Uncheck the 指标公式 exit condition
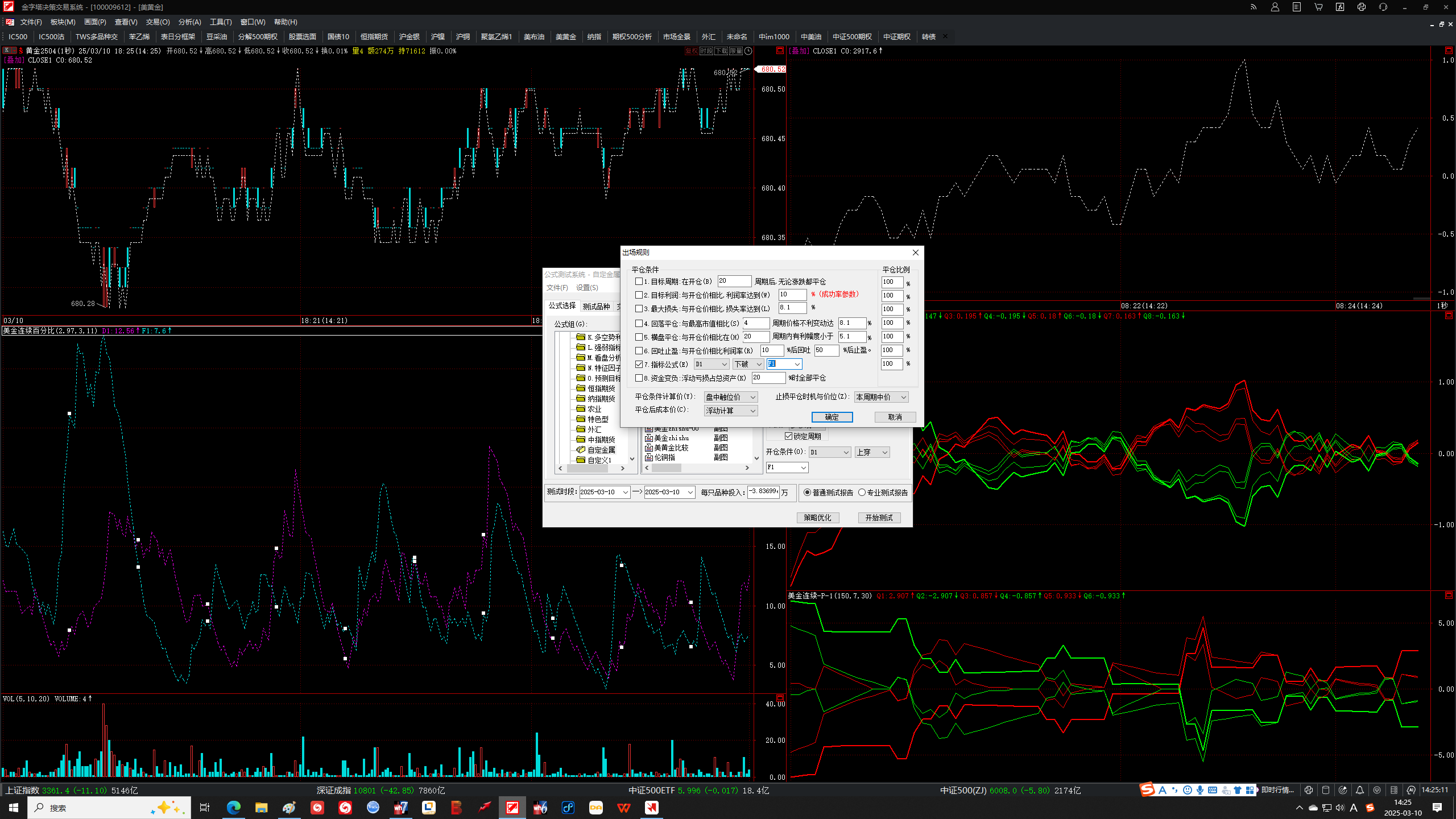The height and width of the screenshot is (819, 1456). coord(639,364)
